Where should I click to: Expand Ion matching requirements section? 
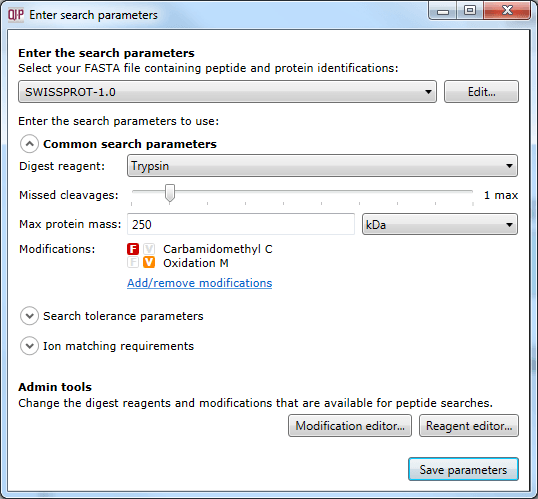(29, 346)
